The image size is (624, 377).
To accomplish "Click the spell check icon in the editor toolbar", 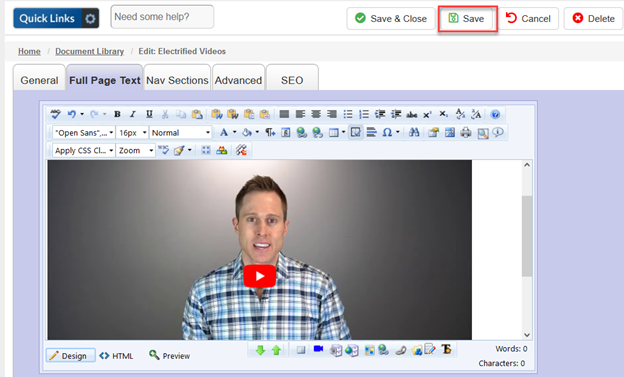I will [x=55, y=114].
